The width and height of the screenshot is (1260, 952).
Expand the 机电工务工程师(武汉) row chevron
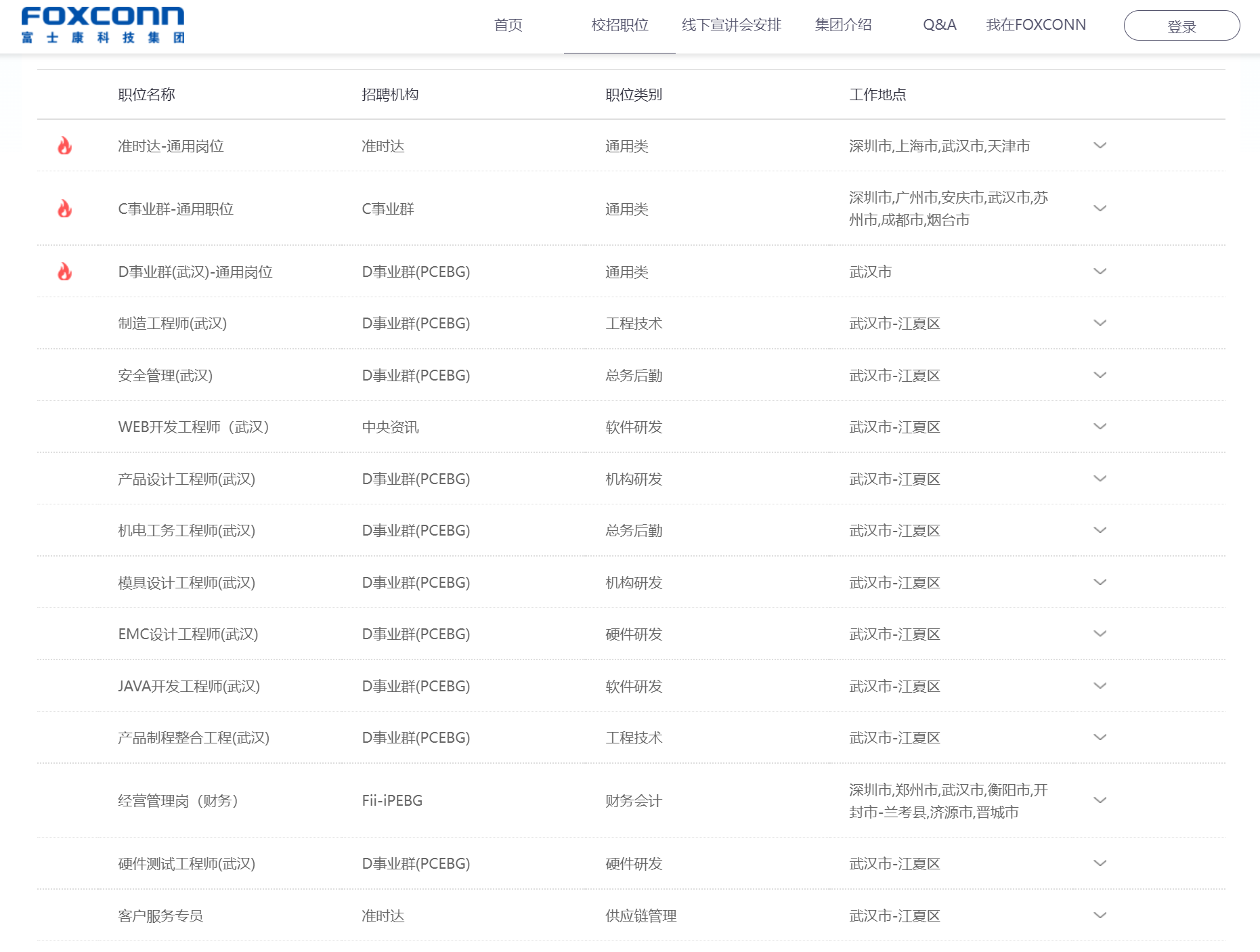point(1100,530)
